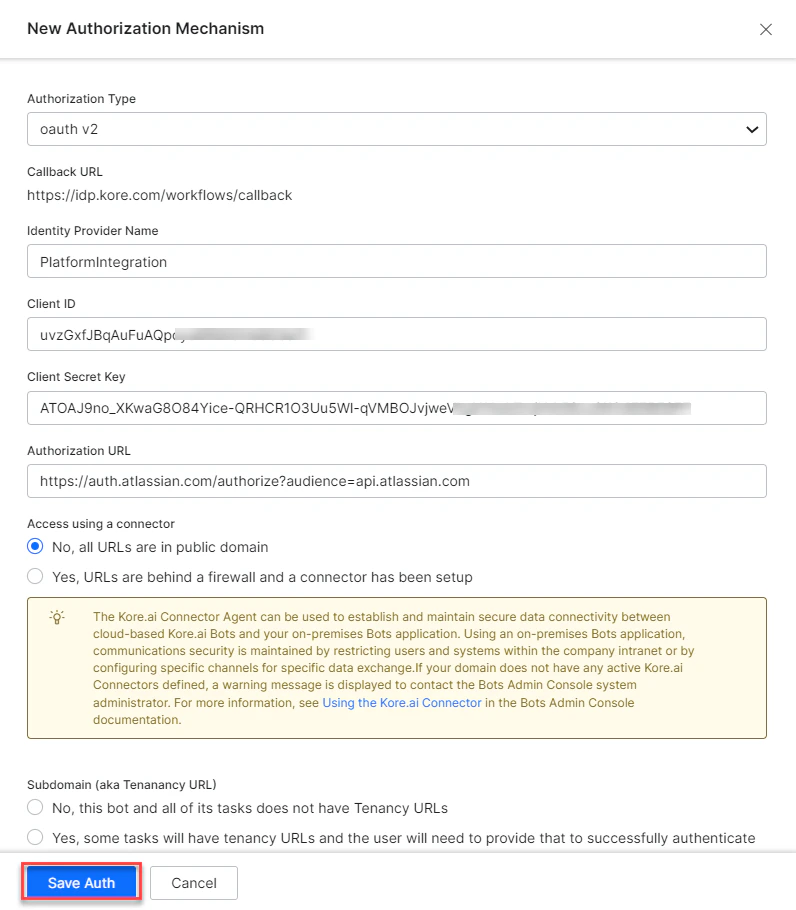Click the Identity Provider Name field
The image size is (796, 910).
(397, 260)
